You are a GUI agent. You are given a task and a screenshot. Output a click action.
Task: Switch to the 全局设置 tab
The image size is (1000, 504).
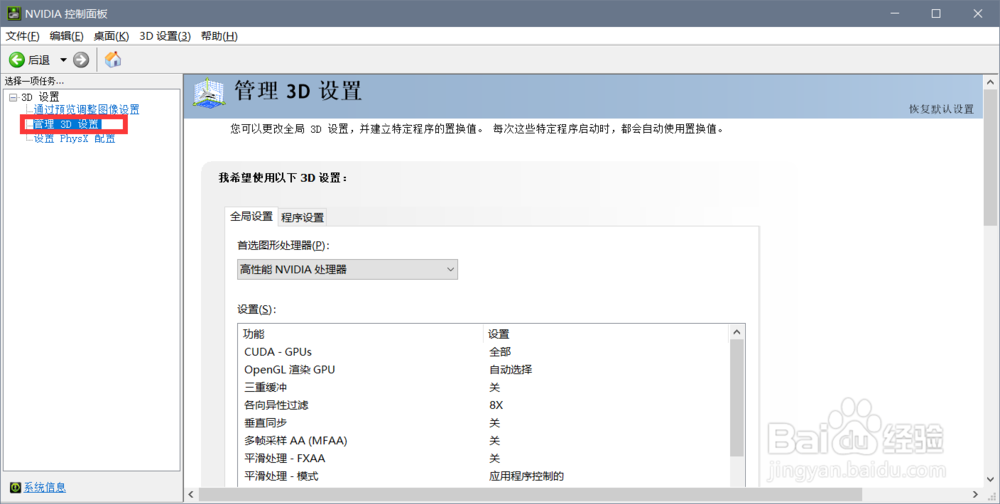[x=251, y=216]
